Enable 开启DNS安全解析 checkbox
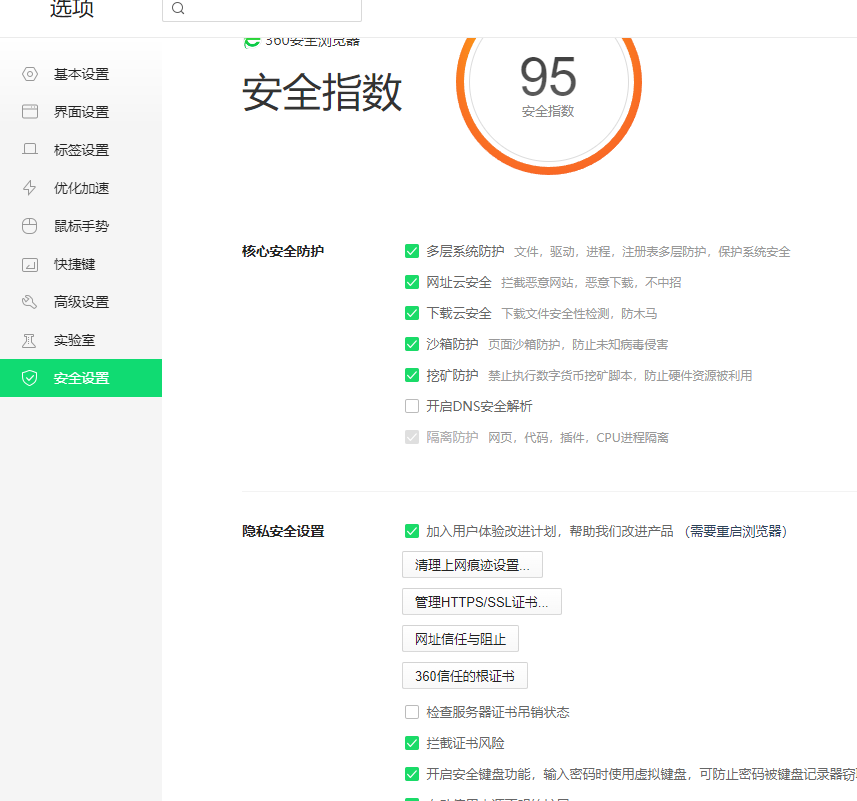The height and width of the screenshot is (801, 857). point(412,406)
